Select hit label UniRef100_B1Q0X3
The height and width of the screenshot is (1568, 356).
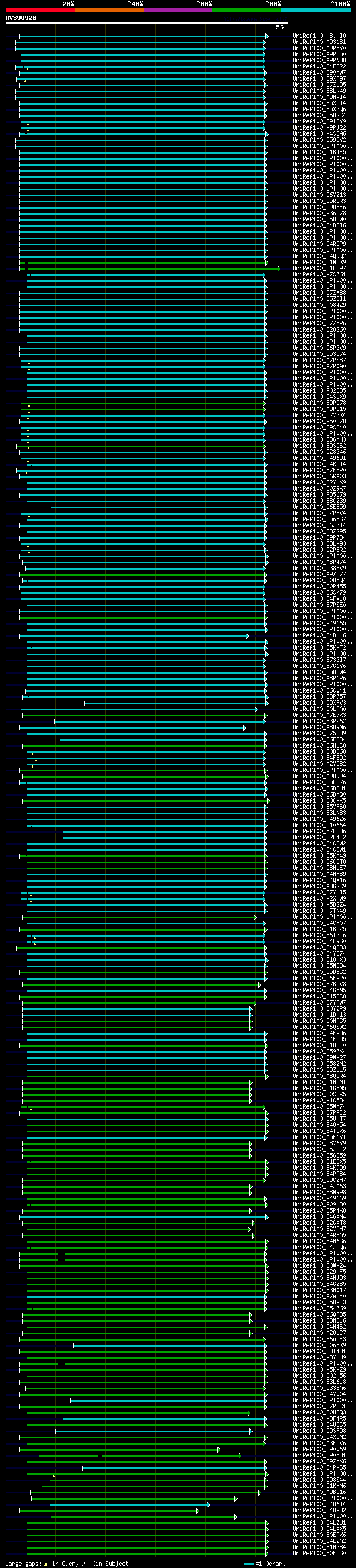coord(319,959)
